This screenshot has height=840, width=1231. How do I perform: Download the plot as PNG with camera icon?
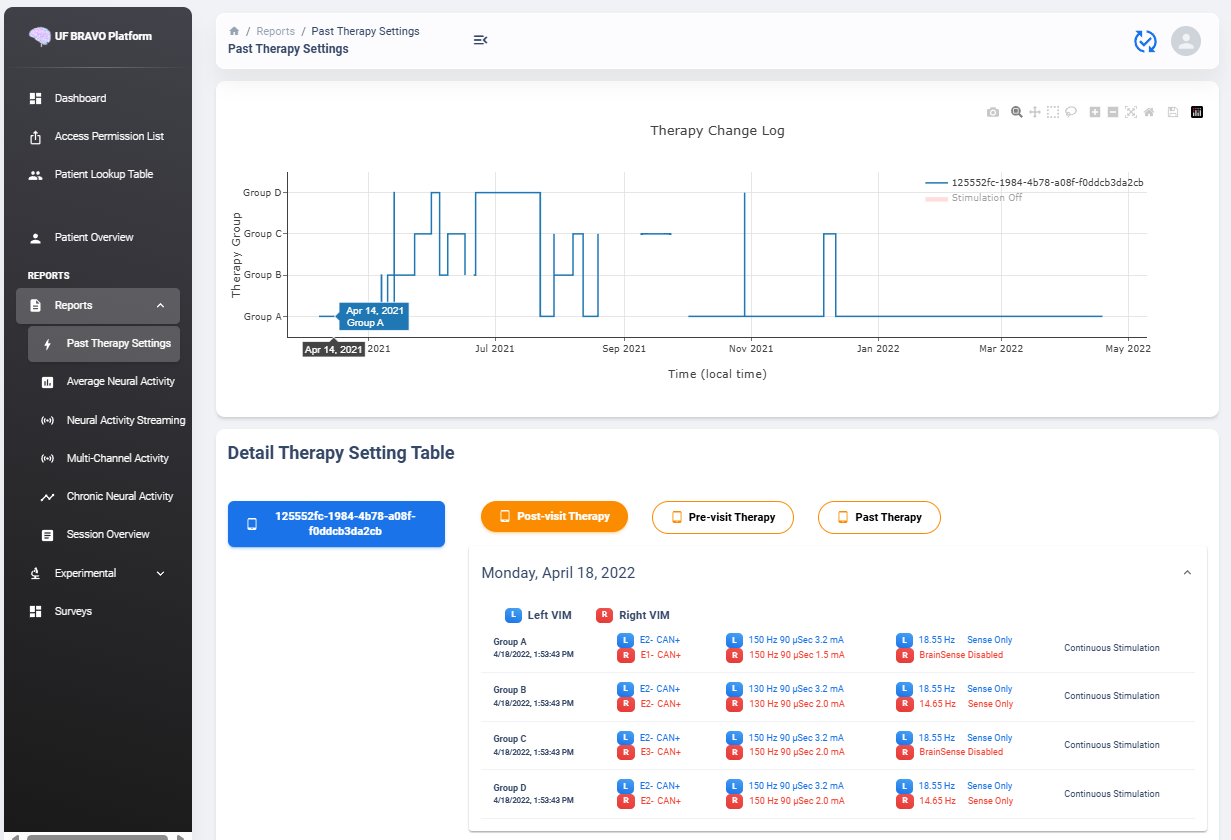coord(992,113)
